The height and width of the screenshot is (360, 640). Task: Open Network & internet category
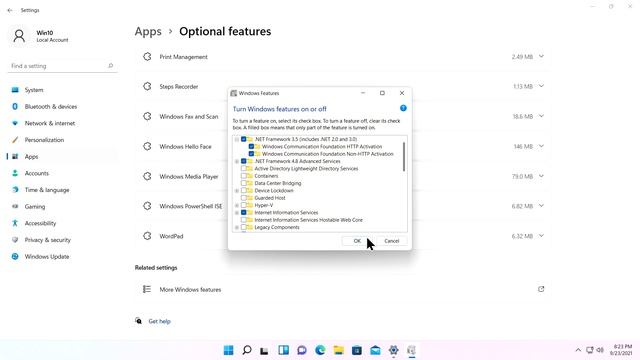(62, 123)
